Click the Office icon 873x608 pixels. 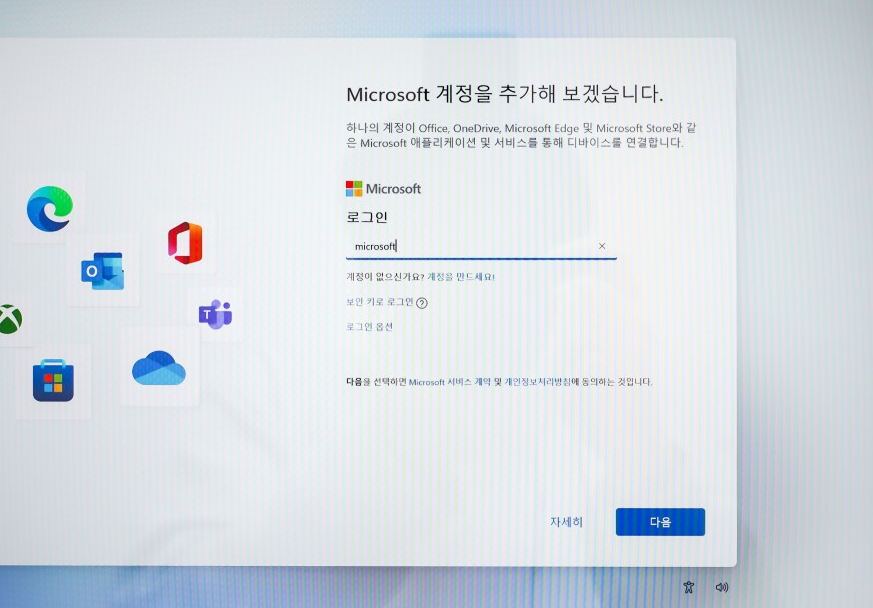(185, 243)
